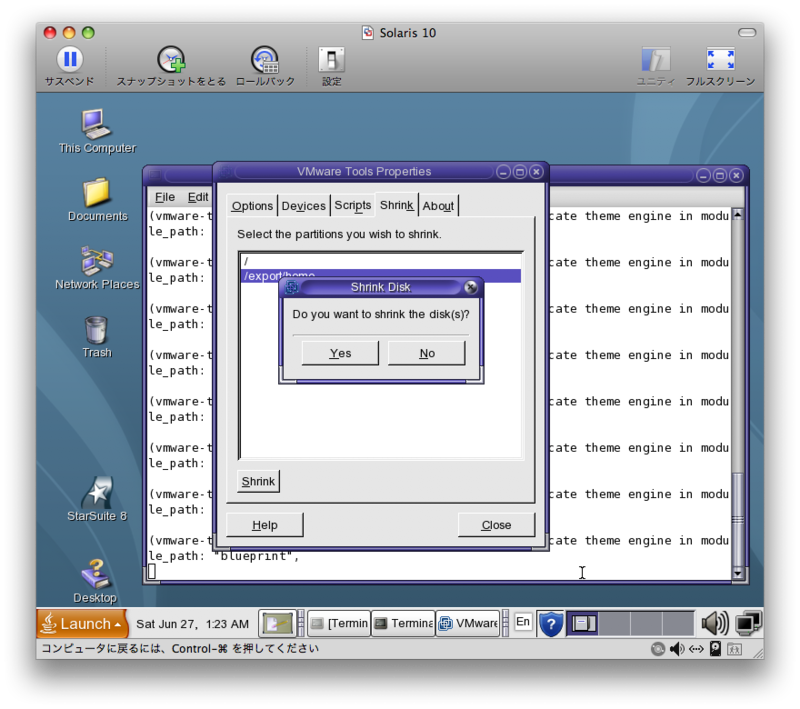Viewport: 800px width, 709px height.
Task: Switch to the Termina taskbar window button
Action: point(404,623)
